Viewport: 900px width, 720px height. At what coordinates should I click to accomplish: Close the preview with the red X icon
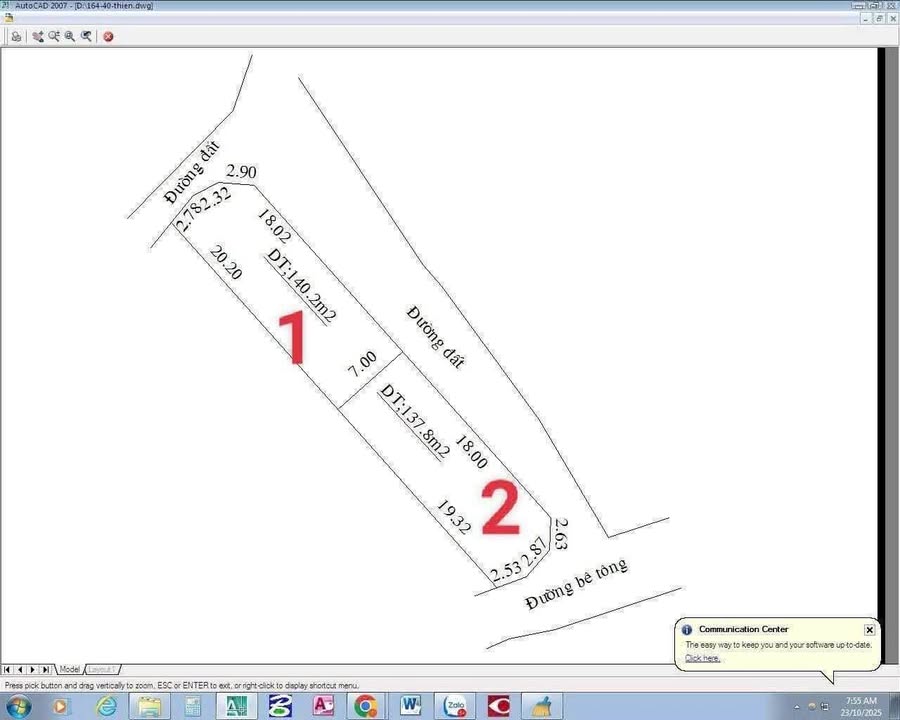(108, 36)
